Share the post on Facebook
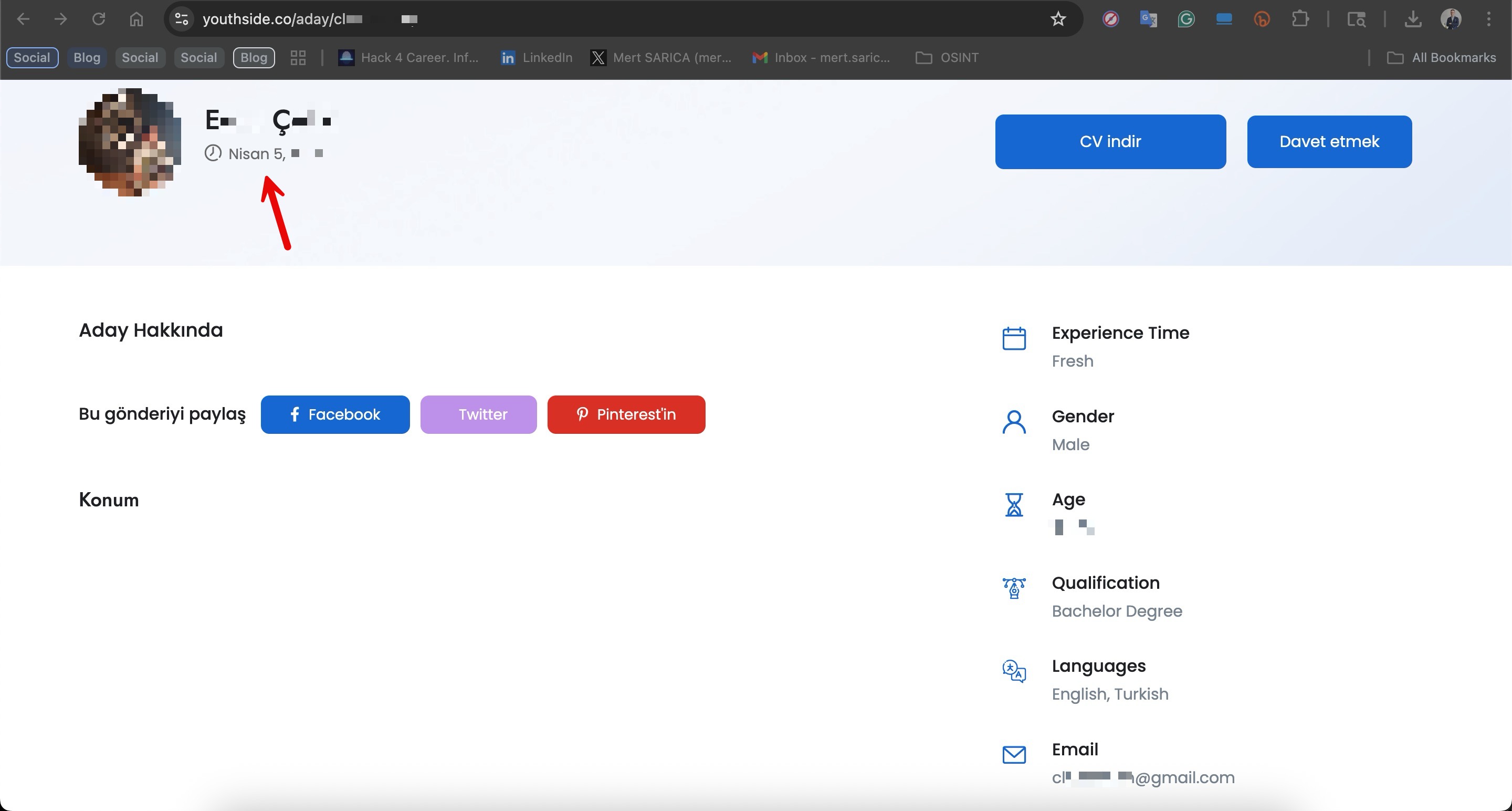Viewport: 1512px width, 811px height. (335, 414)
